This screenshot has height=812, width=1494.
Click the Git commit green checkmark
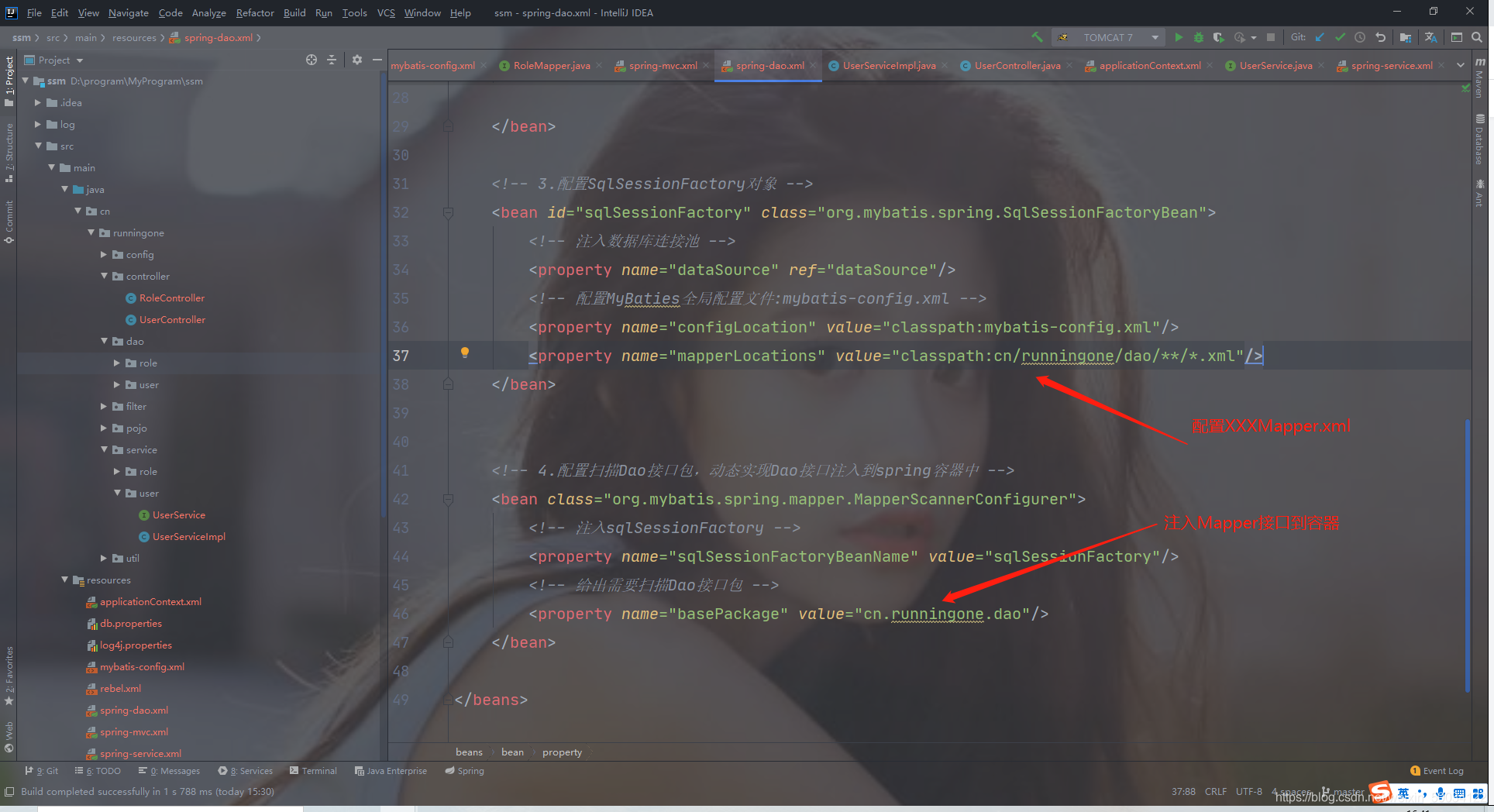[1340, 37]
